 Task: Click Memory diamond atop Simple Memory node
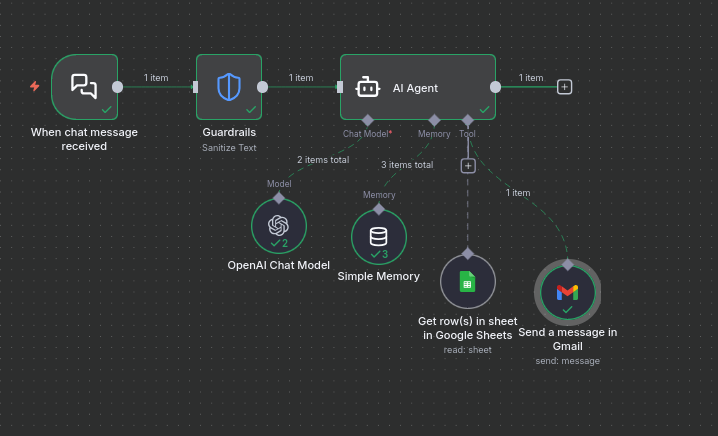(x=379, y=209)
